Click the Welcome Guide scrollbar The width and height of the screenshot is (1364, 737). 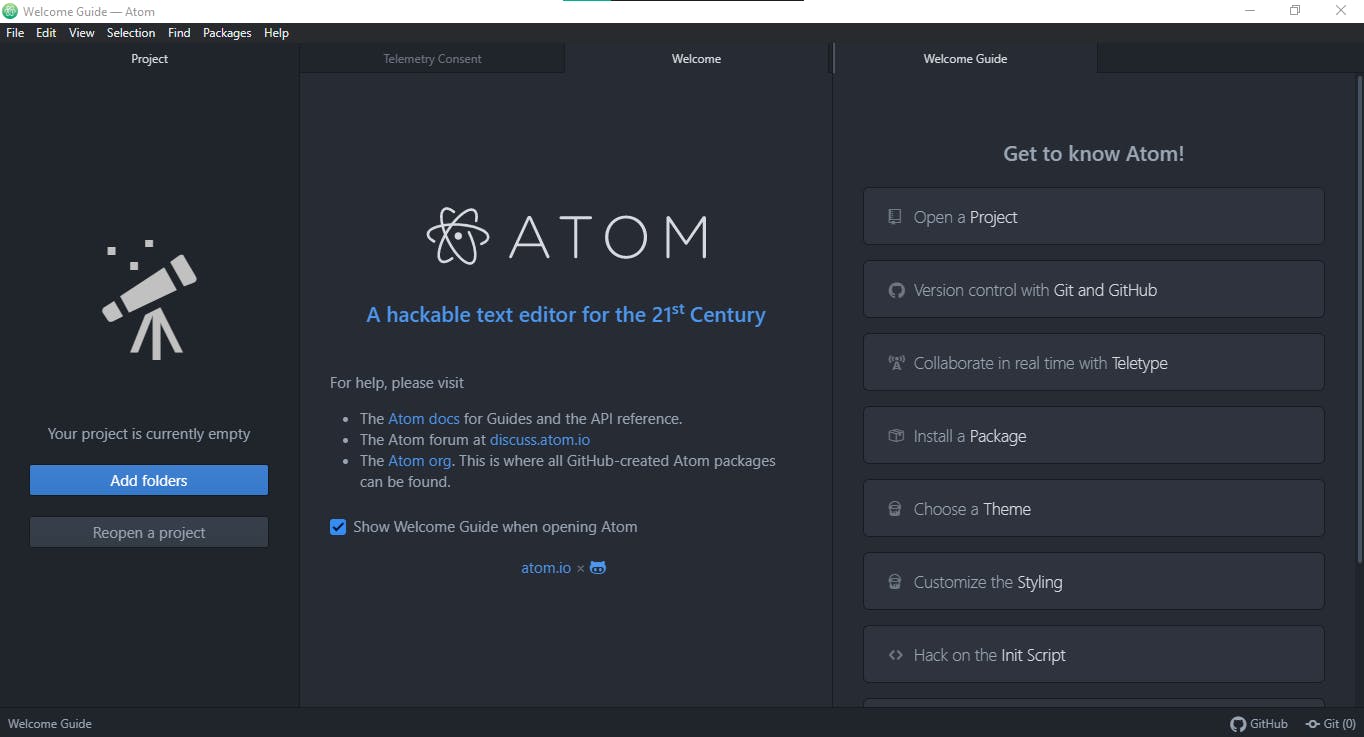point(1360,320)
